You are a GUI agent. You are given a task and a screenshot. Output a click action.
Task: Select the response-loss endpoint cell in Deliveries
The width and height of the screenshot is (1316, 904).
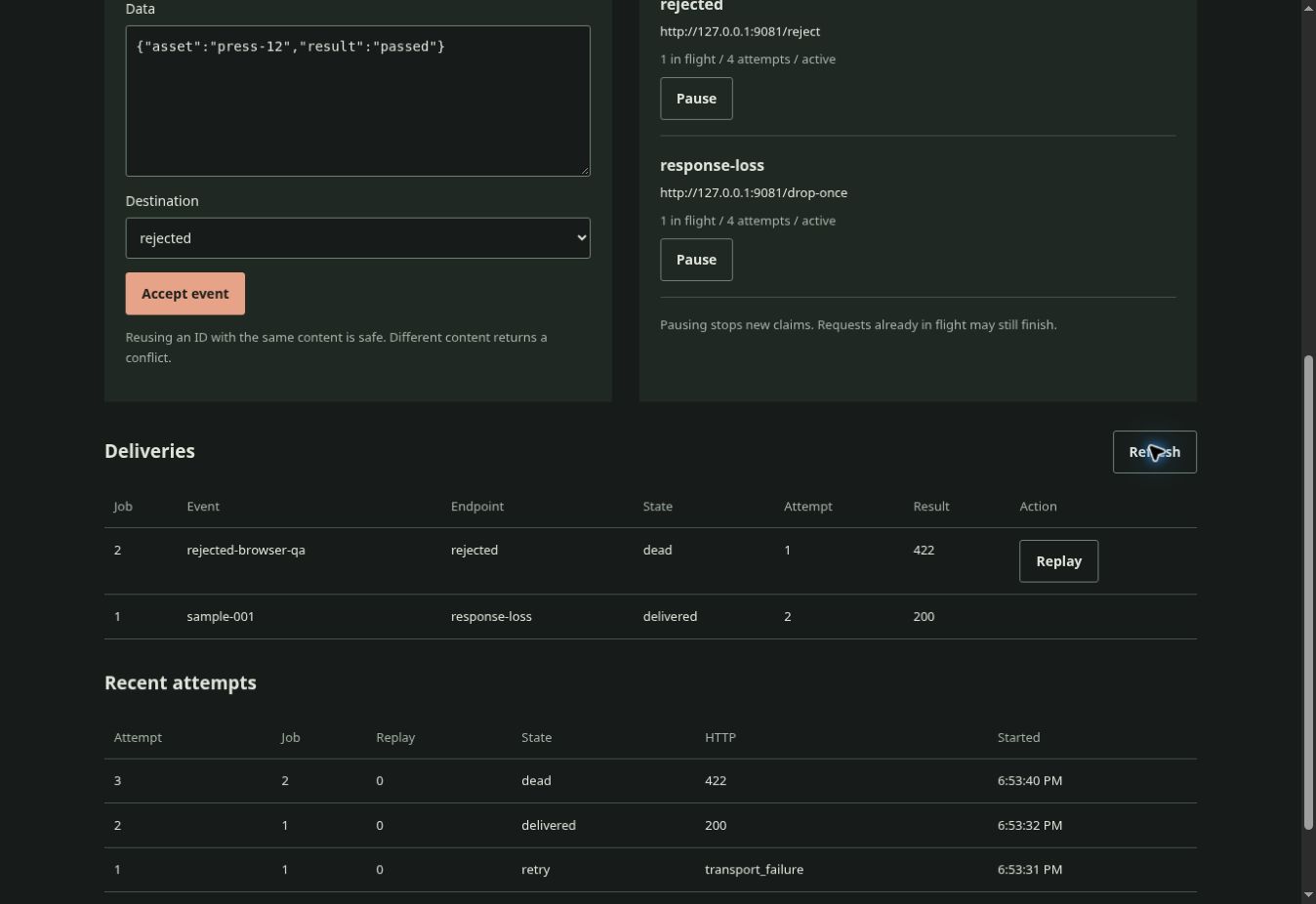tap(491, 616)
